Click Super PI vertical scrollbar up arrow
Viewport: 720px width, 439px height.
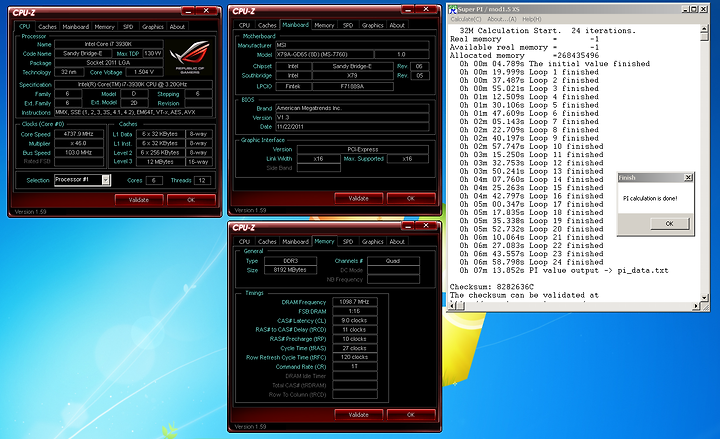(704, 29)
